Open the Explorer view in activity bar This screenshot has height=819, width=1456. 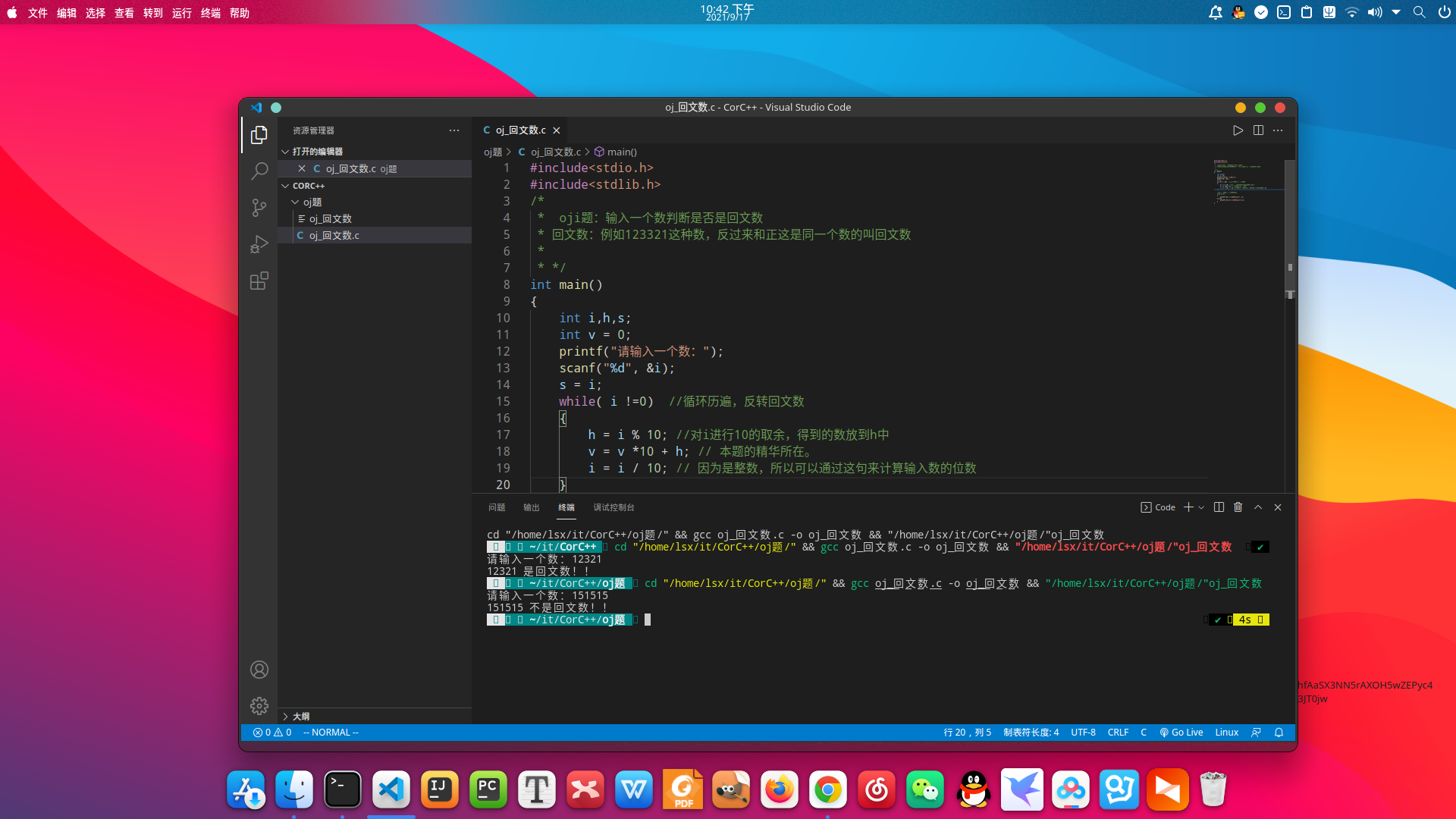[259, 135]
